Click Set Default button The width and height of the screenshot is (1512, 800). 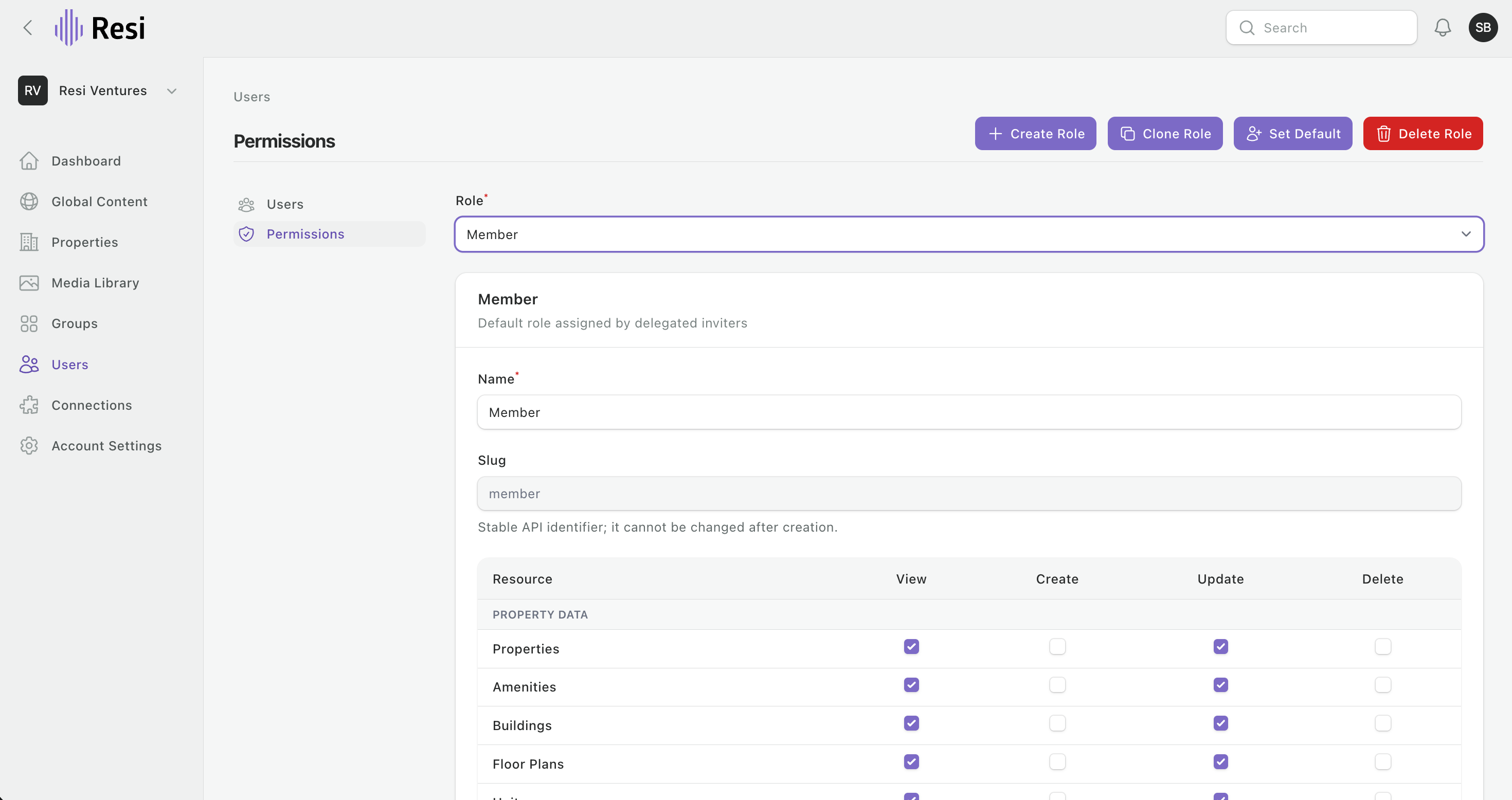pyautogui.click(x=1292, y=133)
